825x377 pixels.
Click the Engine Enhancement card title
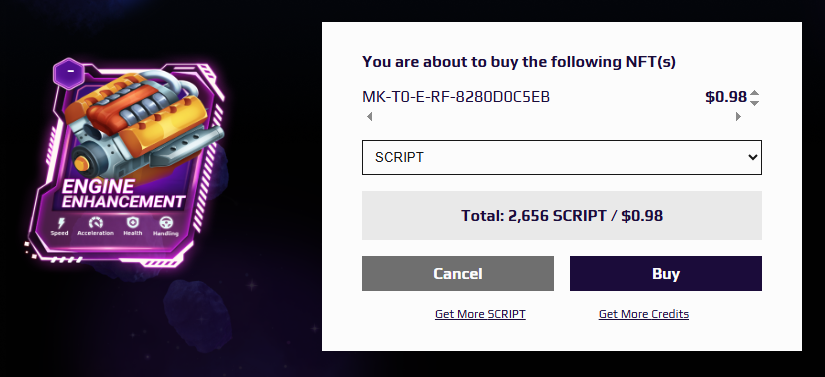click(123, 193)
